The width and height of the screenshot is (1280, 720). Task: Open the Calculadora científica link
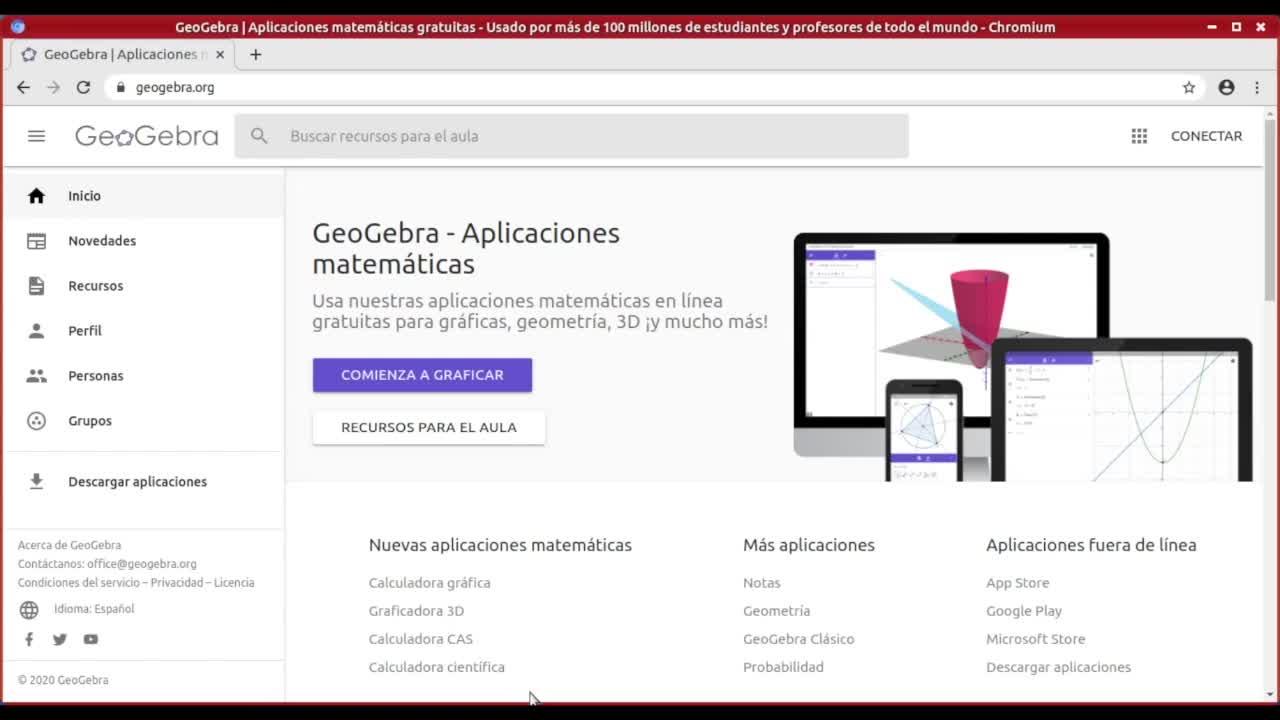436,667
